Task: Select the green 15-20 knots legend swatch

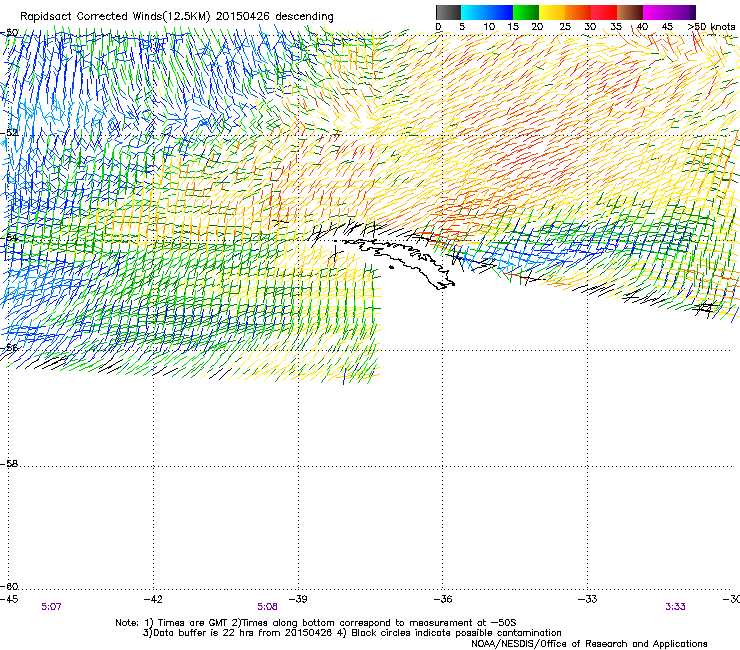Action: 526,12
